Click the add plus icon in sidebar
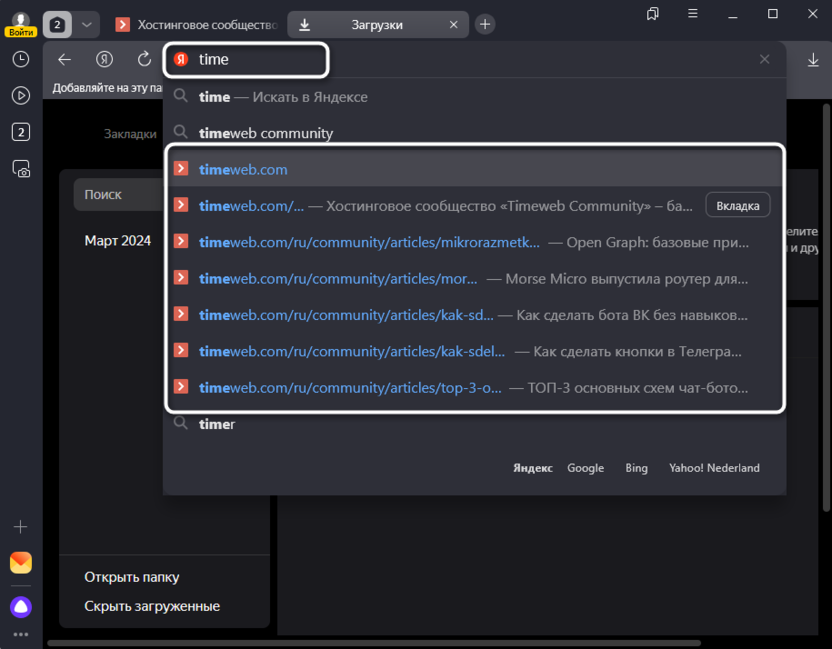The image size is (832, 649). pos(21,526)
